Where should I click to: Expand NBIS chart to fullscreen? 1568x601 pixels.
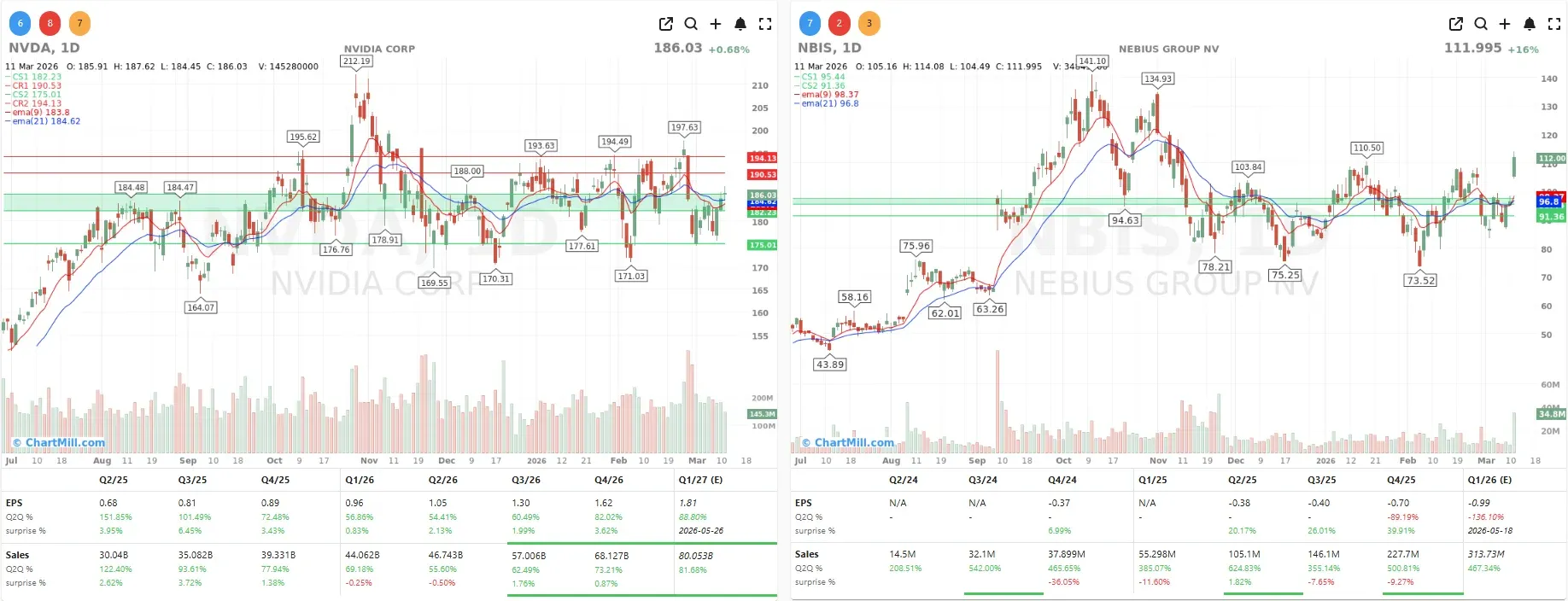(x=1554, y=24)
